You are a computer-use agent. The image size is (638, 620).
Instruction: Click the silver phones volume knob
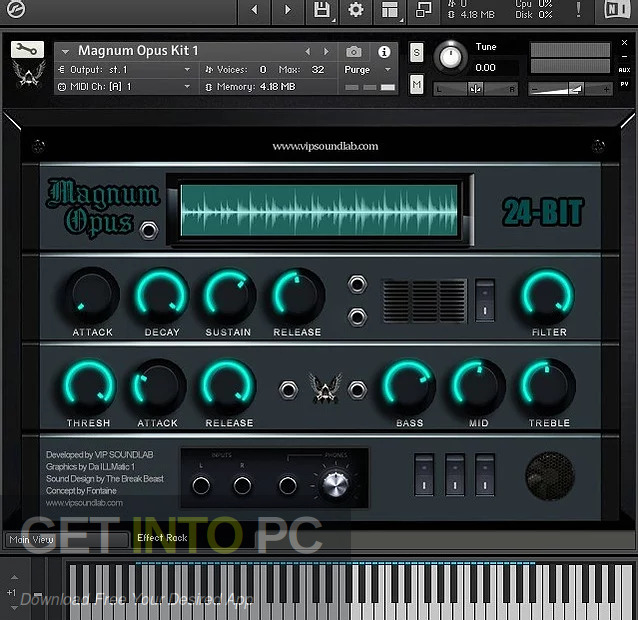tap(335, 484)
